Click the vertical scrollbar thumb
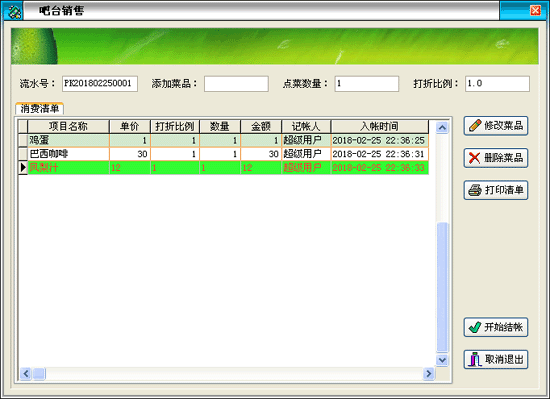Image resolution: width=550 pixels, height=399 pixels. tap(442, 287)
